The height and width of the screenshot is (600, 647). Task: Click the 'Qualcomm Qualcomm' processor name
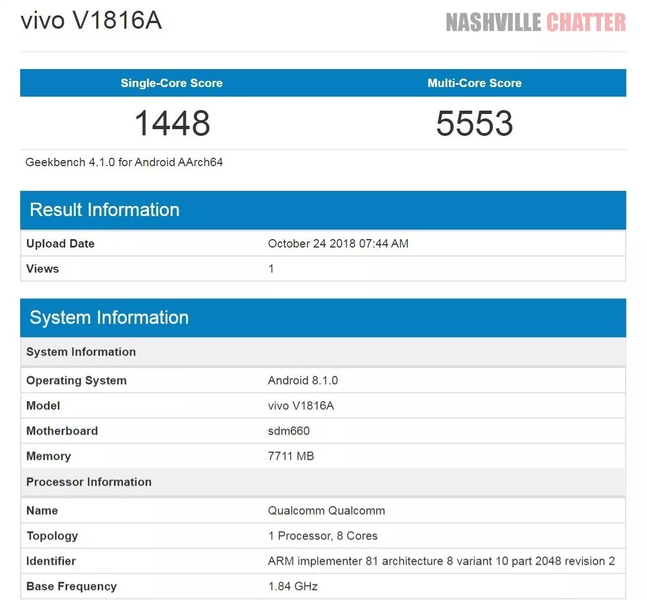pyautogui.click(x=326, y=510)
